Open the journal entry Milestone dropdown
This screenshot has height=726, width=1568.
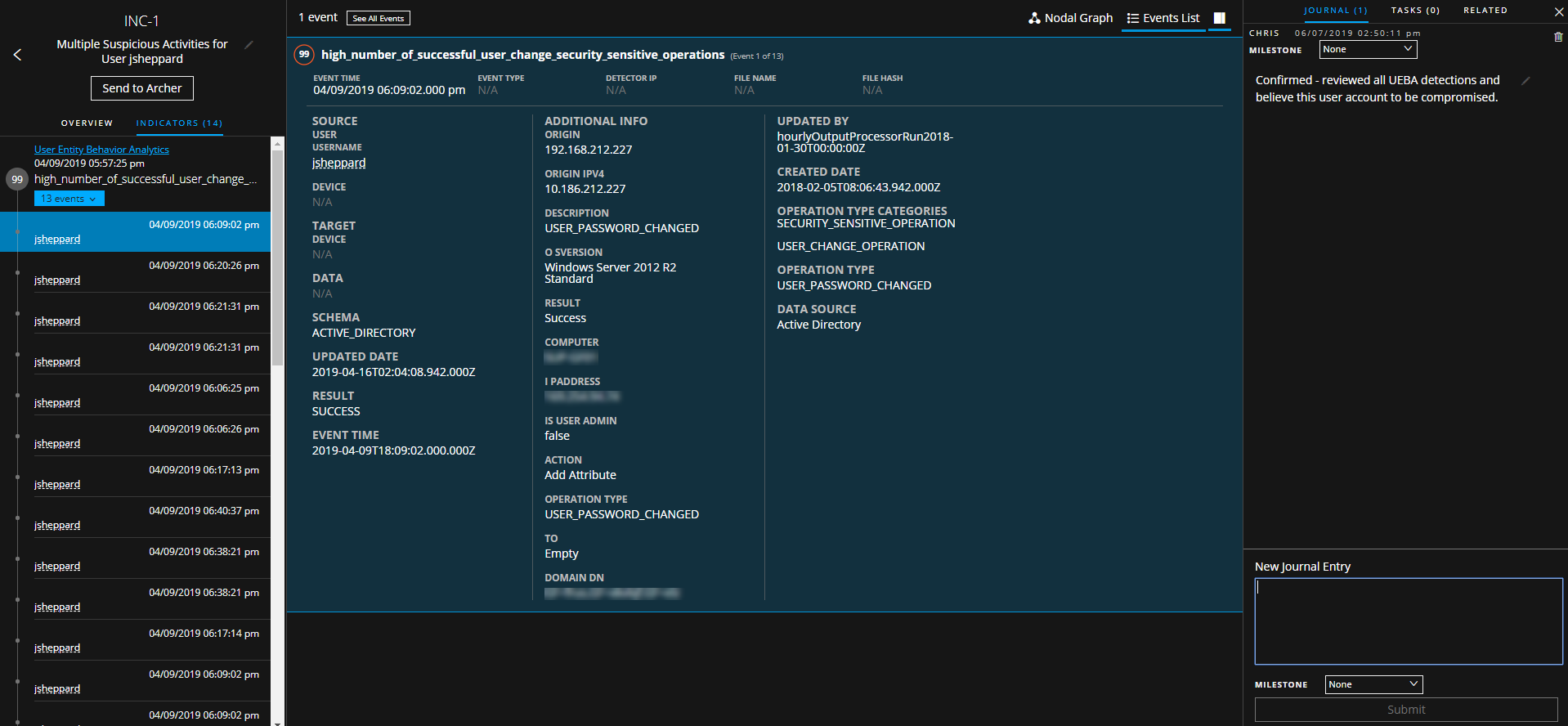[1368, 50]
